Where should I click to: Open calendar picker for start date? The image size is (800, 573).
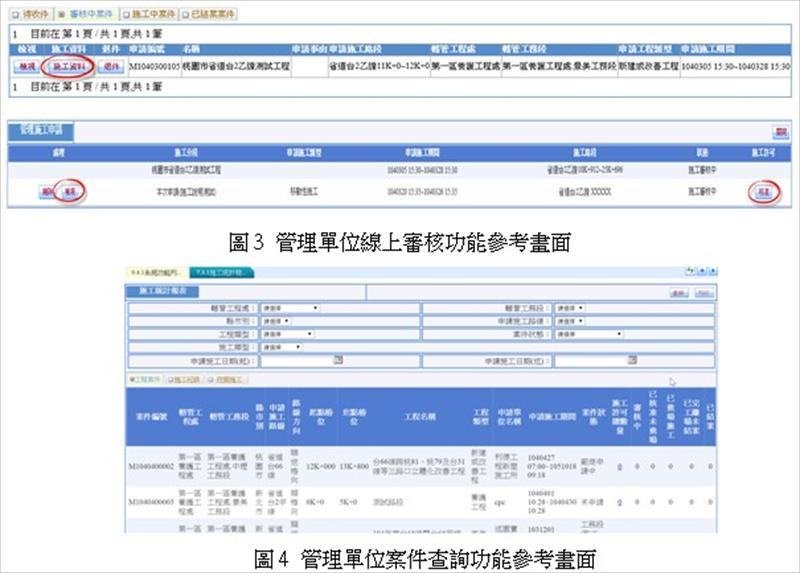[338, 360]
